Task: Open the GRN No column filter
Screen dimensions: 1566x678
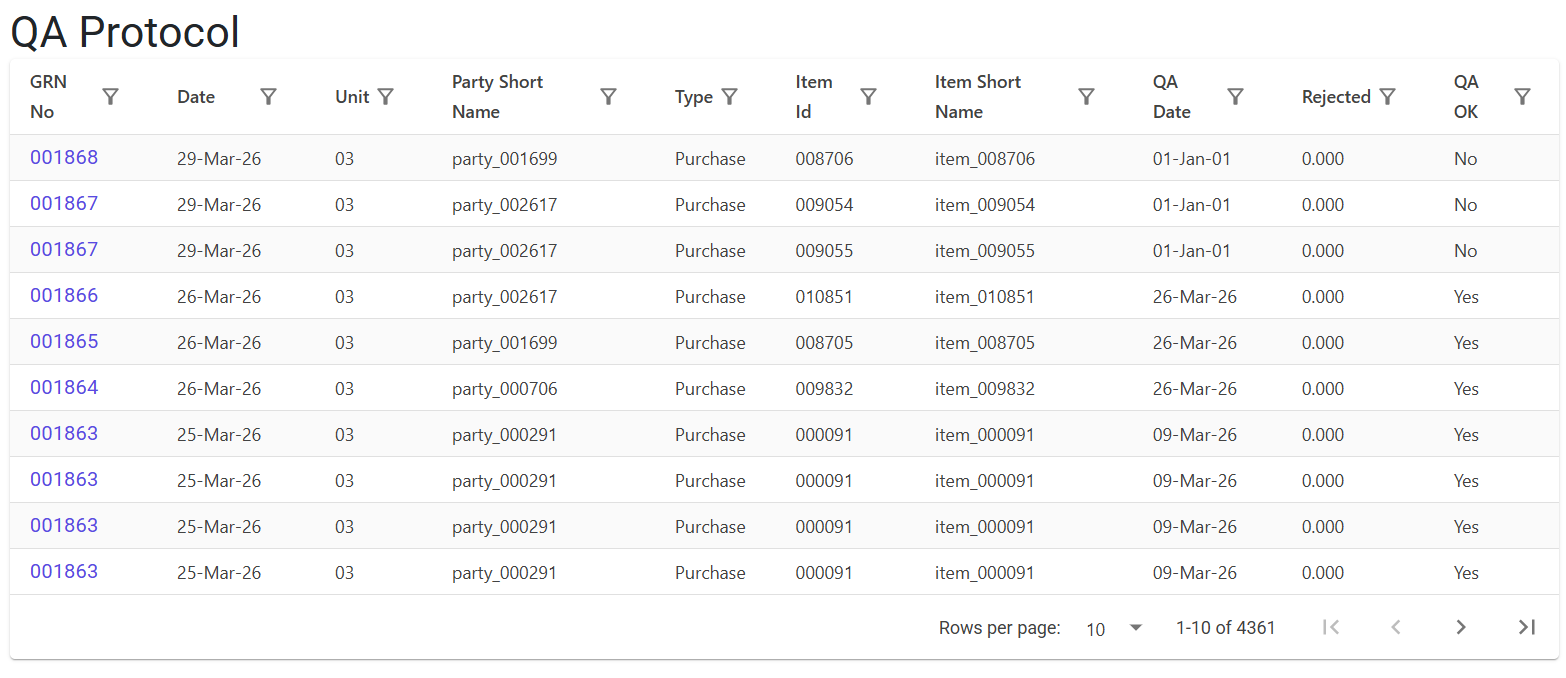Action: pyautogui.click(x=111, y=97)
